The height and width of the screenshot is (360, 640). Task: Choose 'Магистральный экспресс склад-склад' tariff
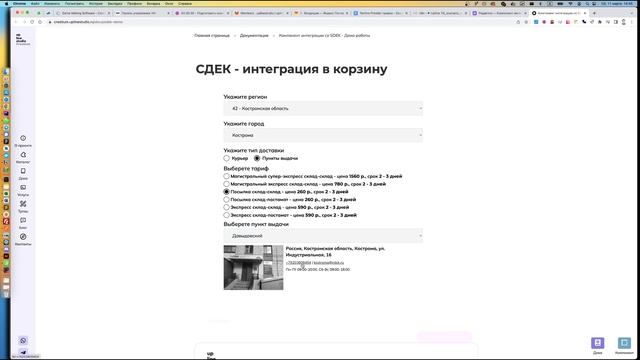click(227, 184)
